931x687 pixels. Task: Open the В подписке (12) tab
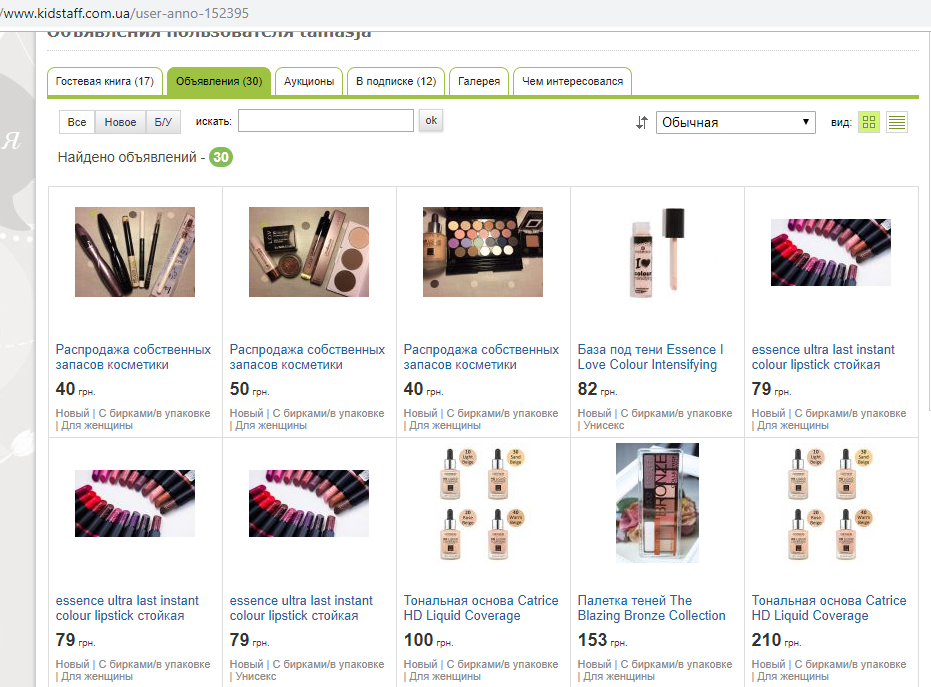click(x=396, y=81)
